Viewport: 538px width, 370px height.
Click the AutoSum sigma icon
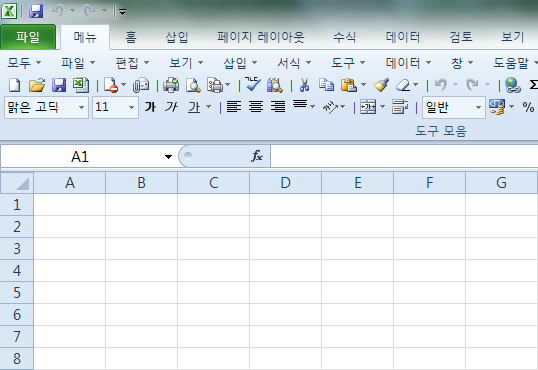coord(534,85)
